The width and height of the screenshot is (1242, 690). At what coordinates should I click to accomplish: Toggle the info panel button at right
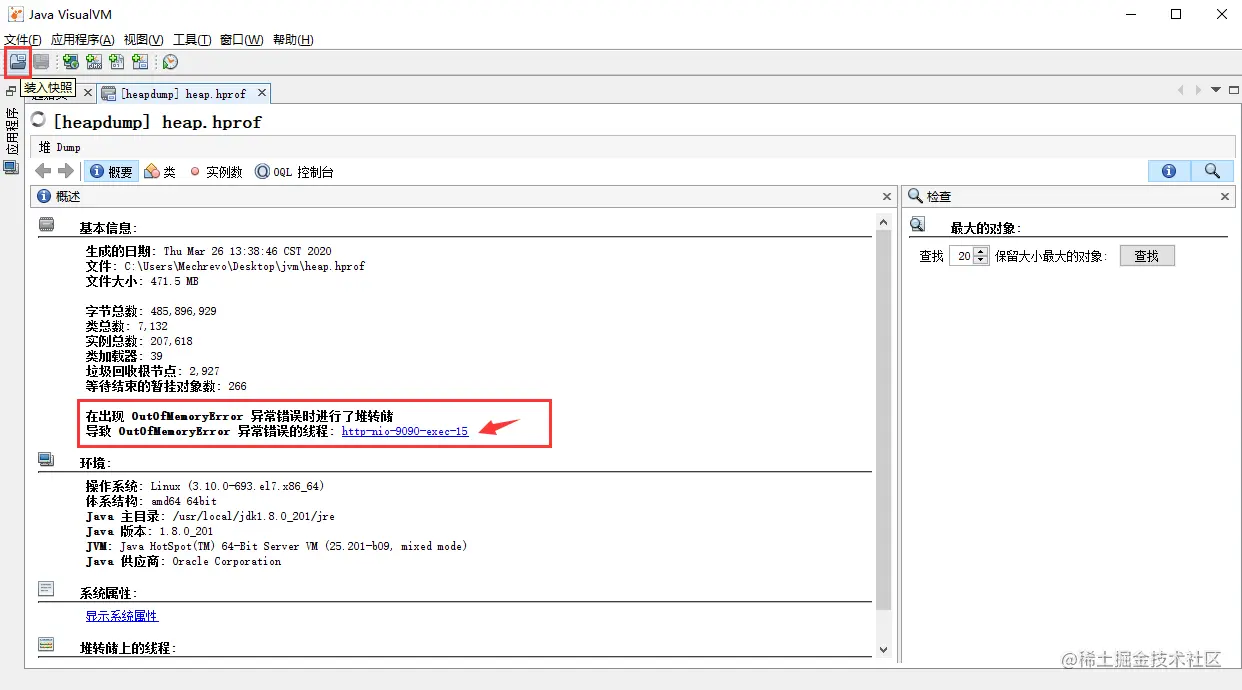1169,172
